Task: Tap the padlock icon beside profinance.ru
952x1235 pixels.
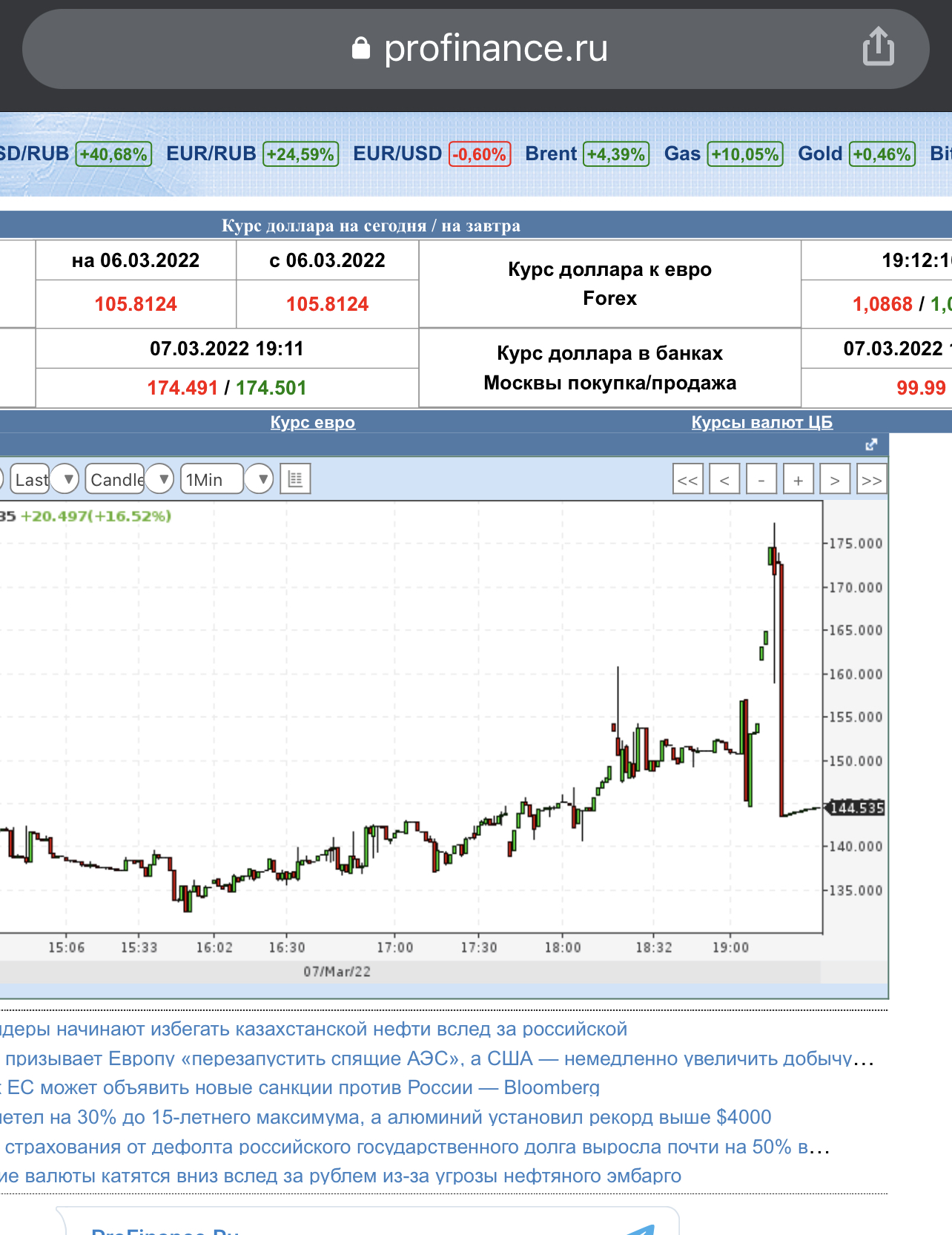Action: point(360,48)
